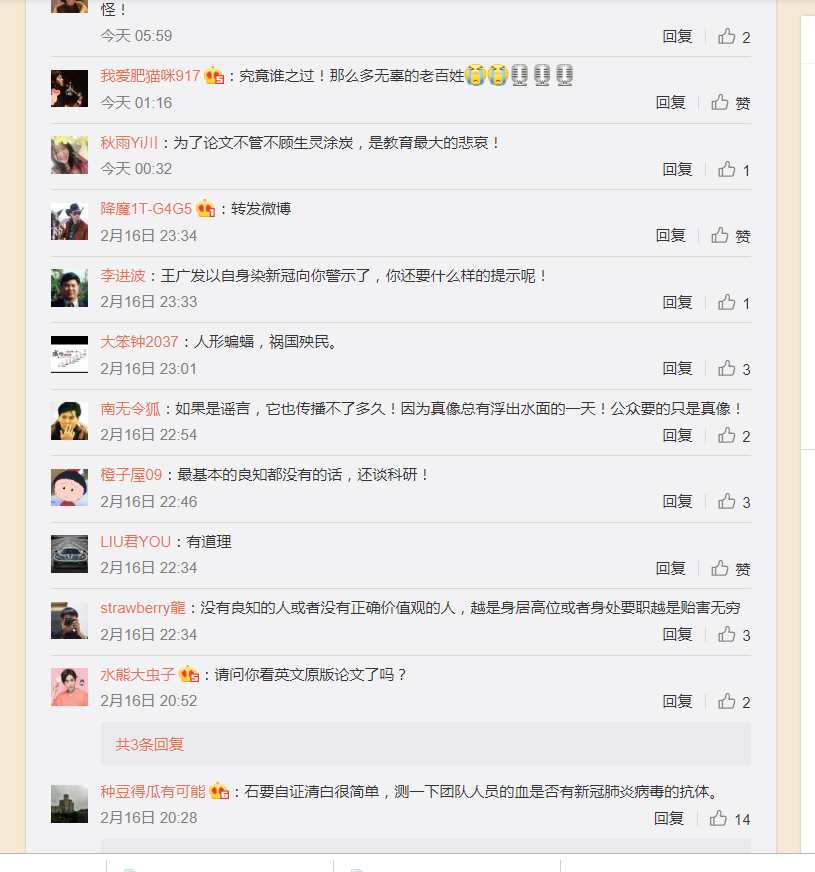Reply to 水熊大虫子's comment
Image resolution: width=815 pixels, height=872 pixels.
click(677, 701)
